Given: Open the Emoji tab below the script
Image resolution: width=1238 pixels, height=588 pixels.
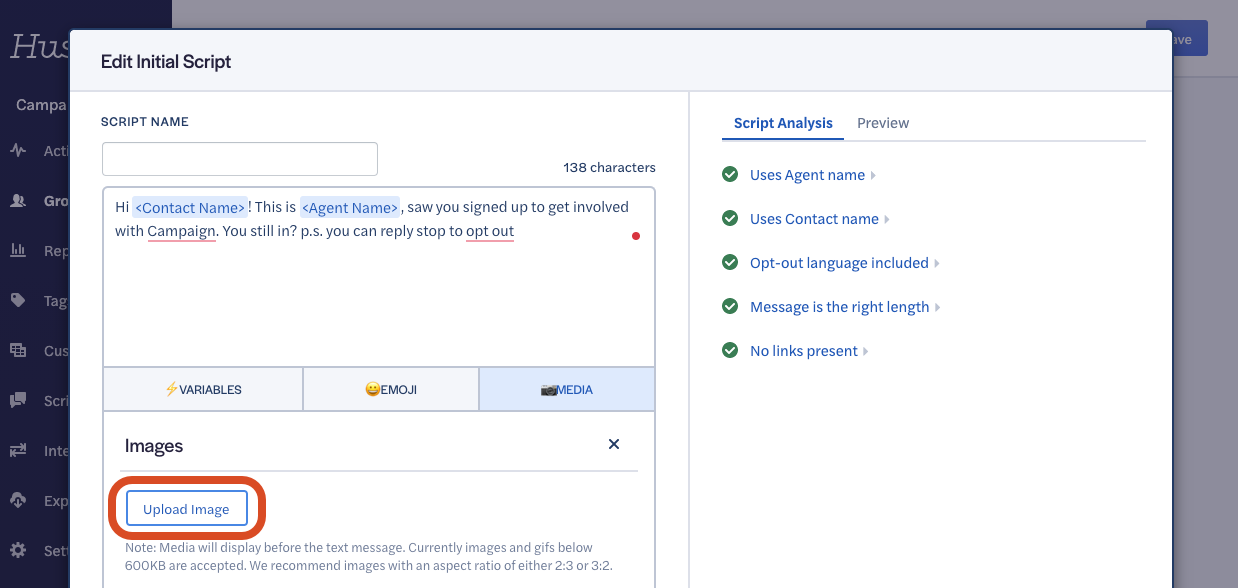Looking at the screenshot, I should pyautogui.click(x=391, y=389).
